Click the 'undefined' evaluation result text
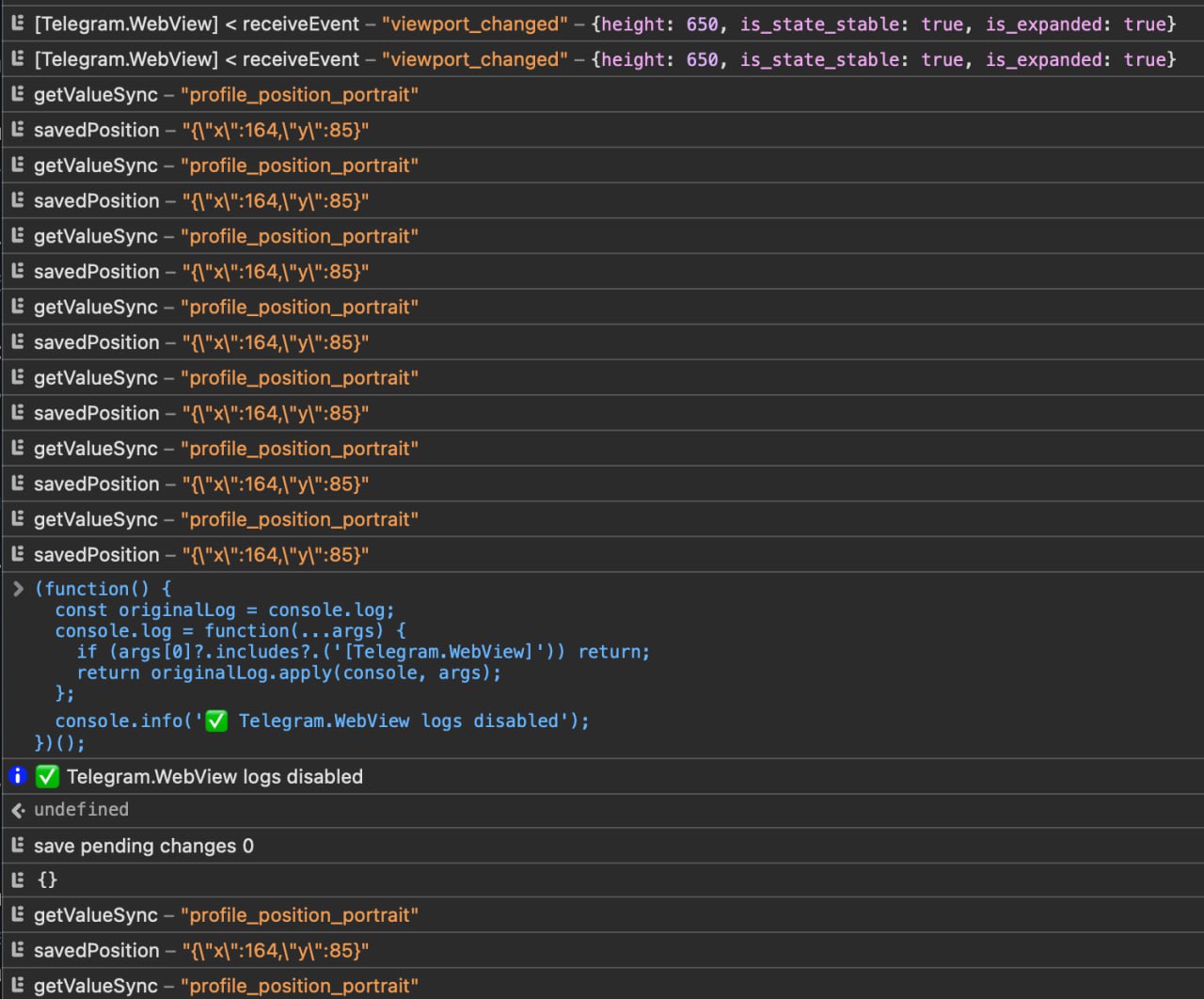This screenshot has width=1204, height=999. pyautogui.click(x=82, y=809)
